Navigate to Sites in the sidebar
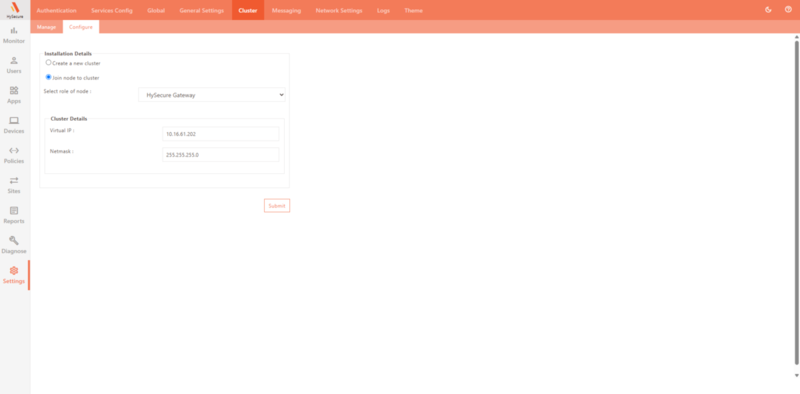 pos(14,186)
